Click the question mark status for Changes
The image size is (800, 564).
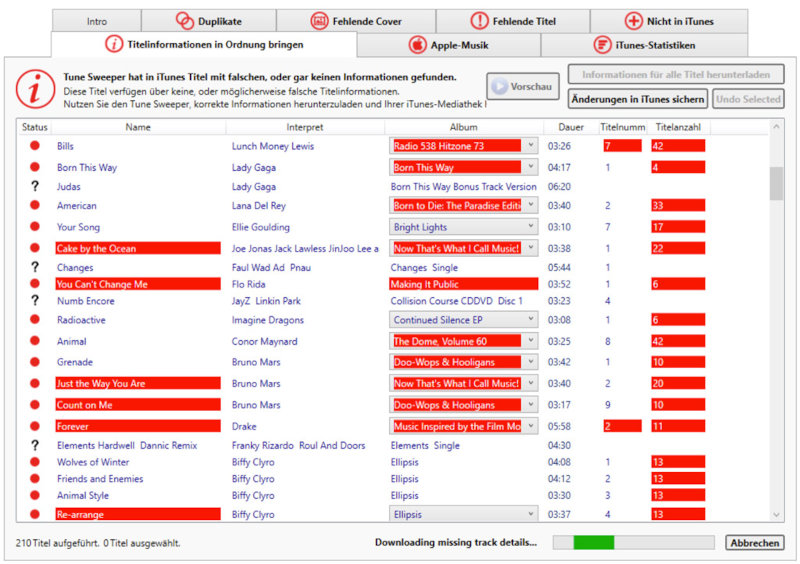pyautogui.click(x=35, y=267)
